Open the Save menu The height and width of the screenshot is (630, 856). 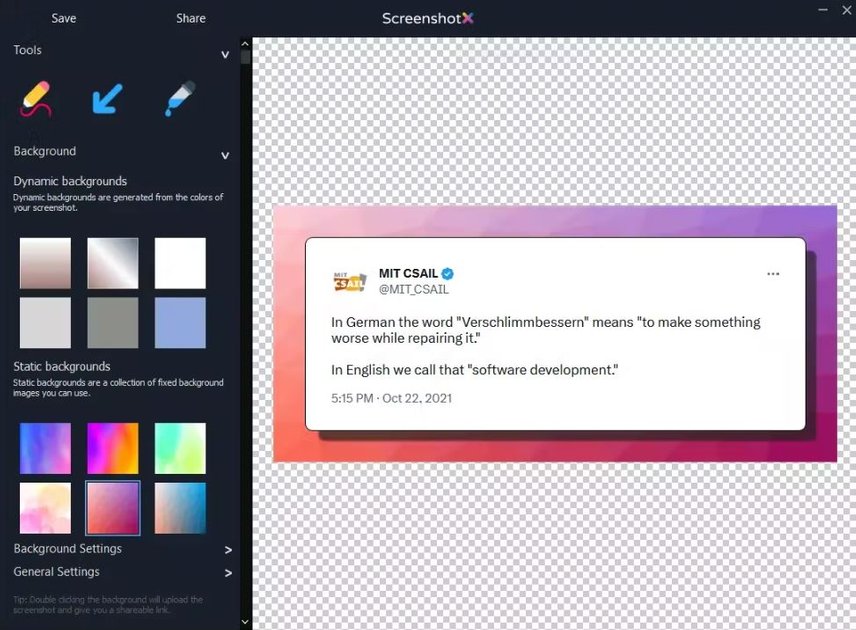click(x=63, y=17)
